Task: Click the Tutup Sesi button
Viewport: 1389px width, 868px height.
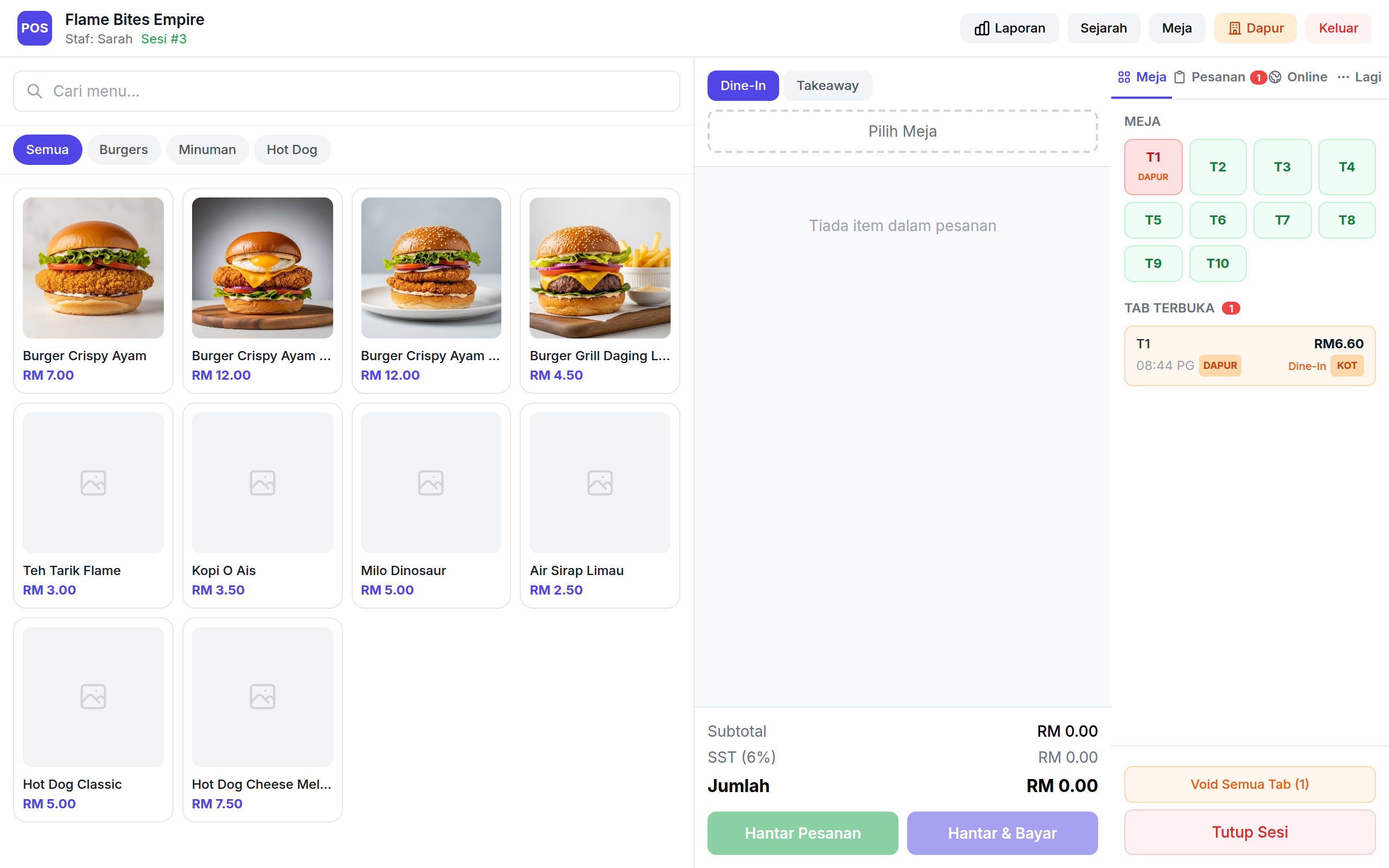Action: point(1250,832)
